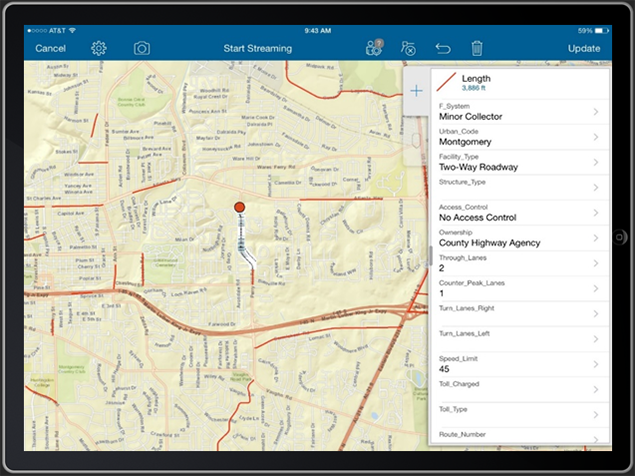635x476 pixels.
Task: Tap the Wi-Fi signal icon in status bar
Action: point(72,30)
